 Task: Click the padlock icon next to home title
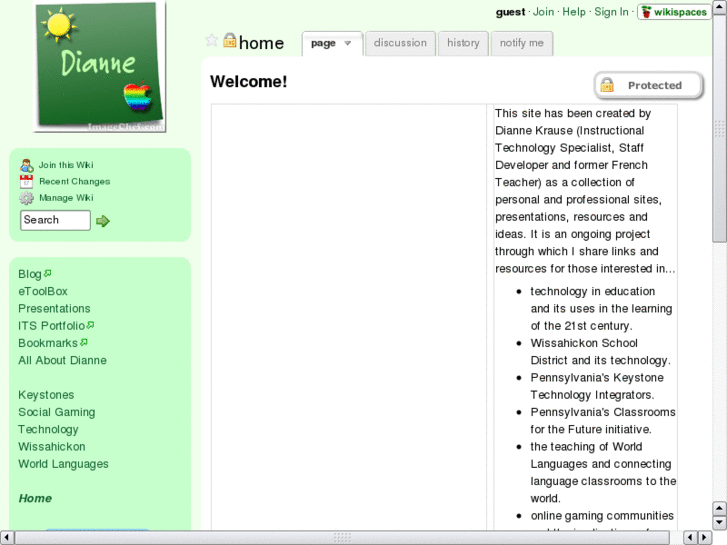click(230, 40)
